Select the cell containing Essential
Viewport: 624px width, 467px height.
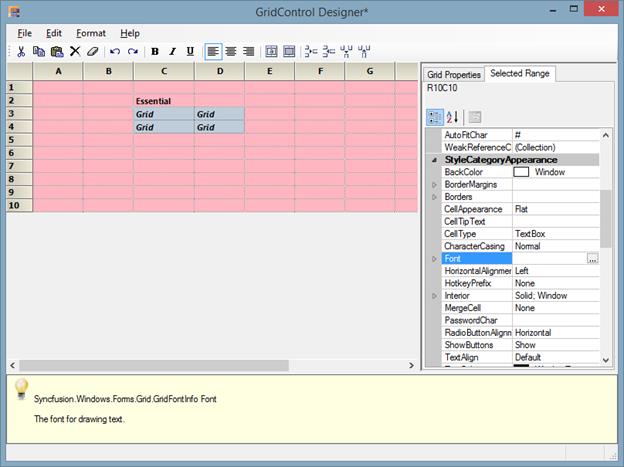tap(164, 101)
